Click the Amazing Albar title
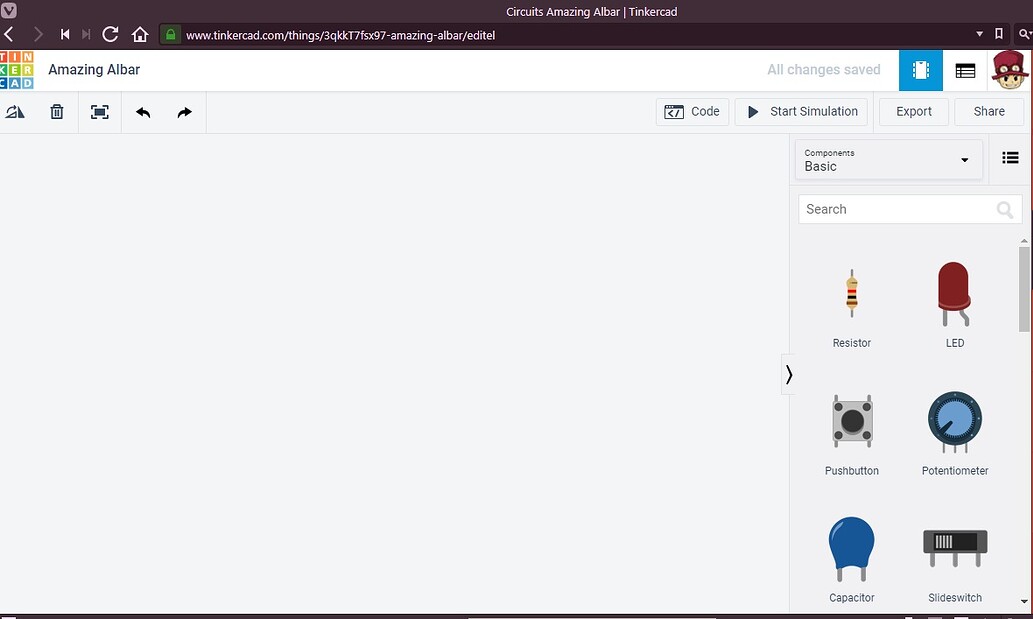This screenshot has width=1033, height=619. click(x=94, y=70)
